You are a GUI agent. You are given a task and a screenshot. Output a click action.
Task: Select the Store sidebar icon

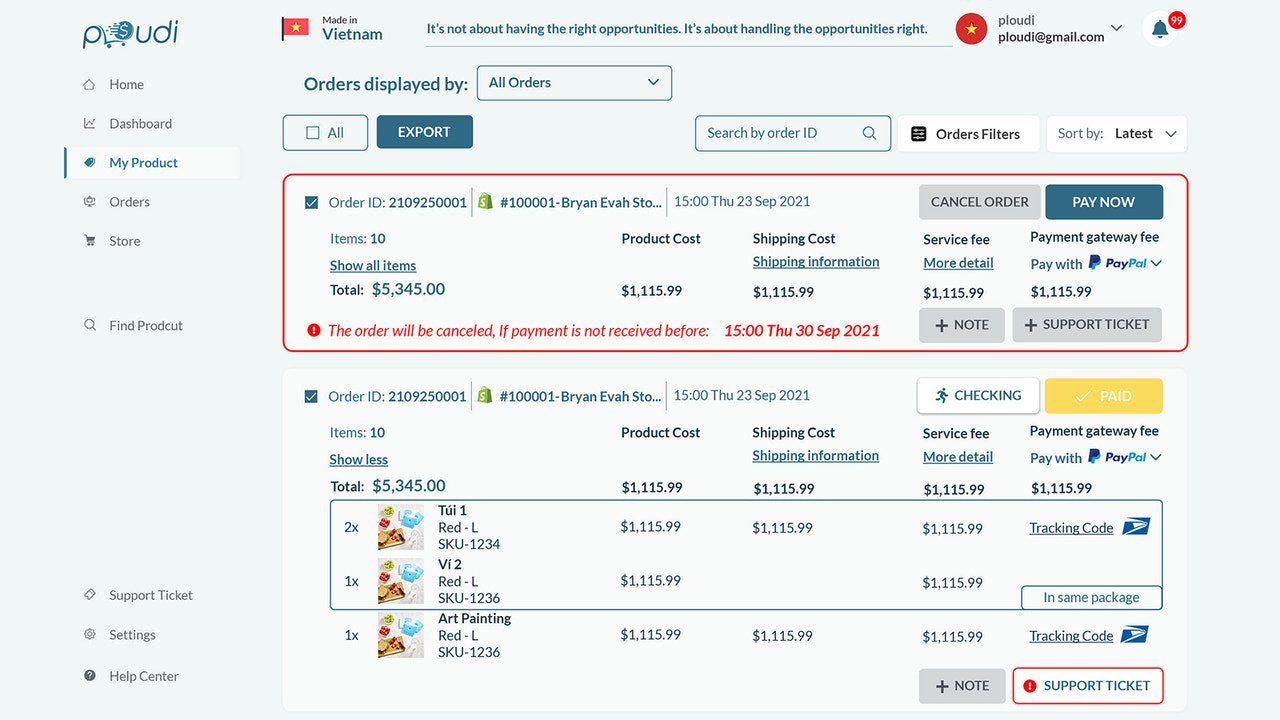pos(89,240)
